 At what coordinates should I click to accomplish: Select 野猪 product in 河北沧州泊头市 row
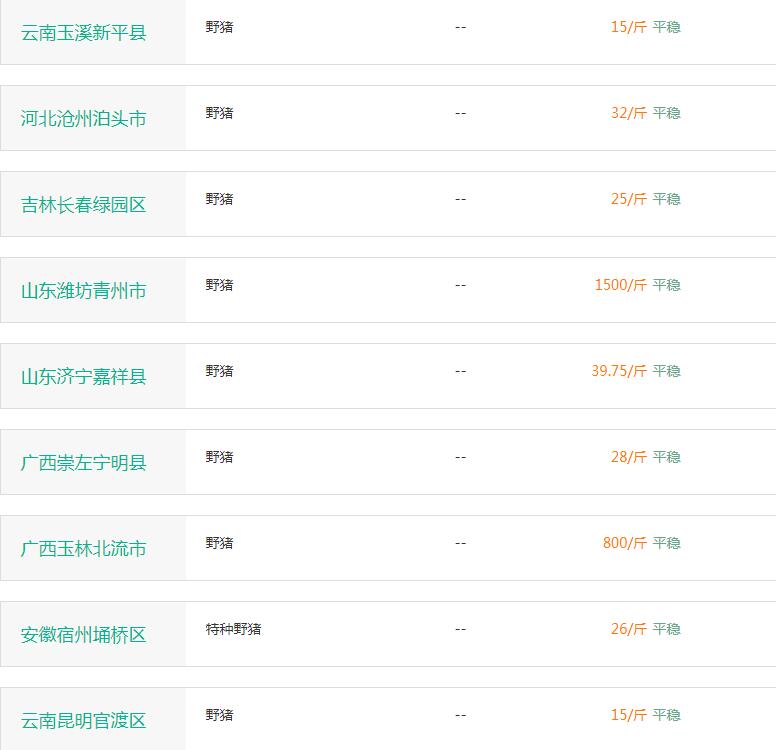[219, 113]
